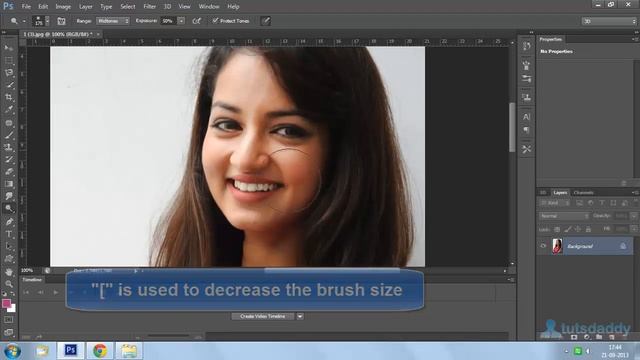Set foreground color via pink swatch
The height and width of the screenshot is (360, 640).
6,303
